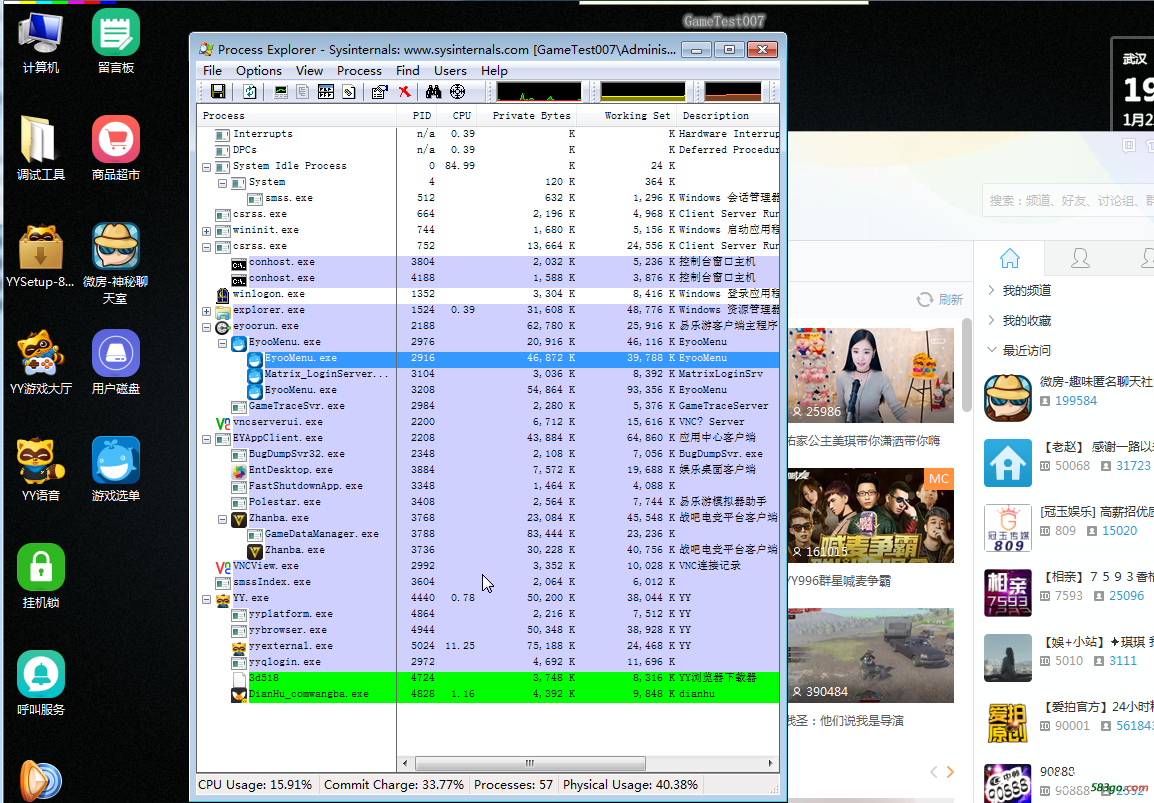Click the binoculars Find Handle icon
1154x803 pixels.
[434, 92]
